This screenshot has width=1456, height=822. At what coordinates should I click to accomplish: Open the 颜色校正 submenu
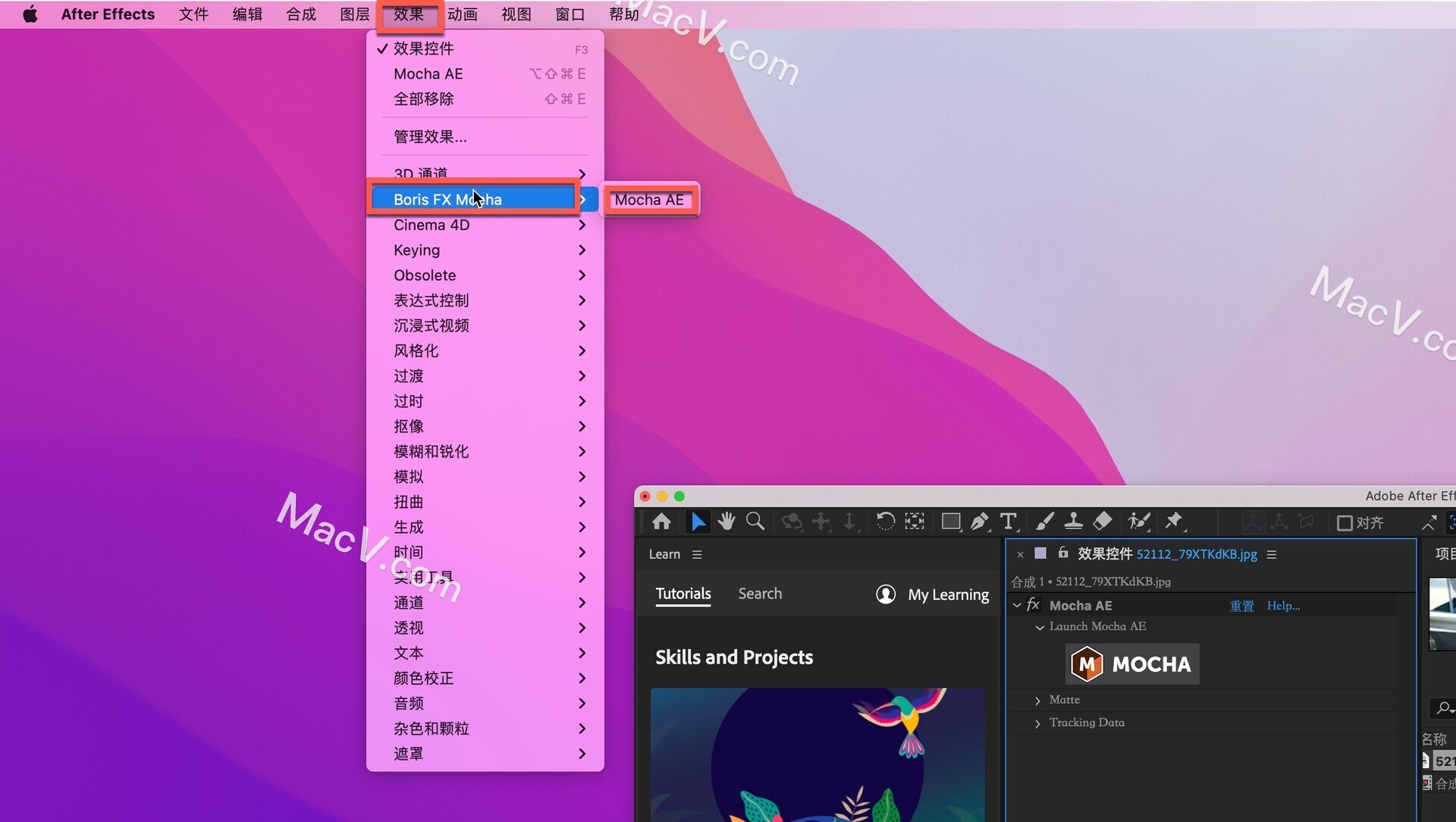pyautogui.click(x=485, y=678)
